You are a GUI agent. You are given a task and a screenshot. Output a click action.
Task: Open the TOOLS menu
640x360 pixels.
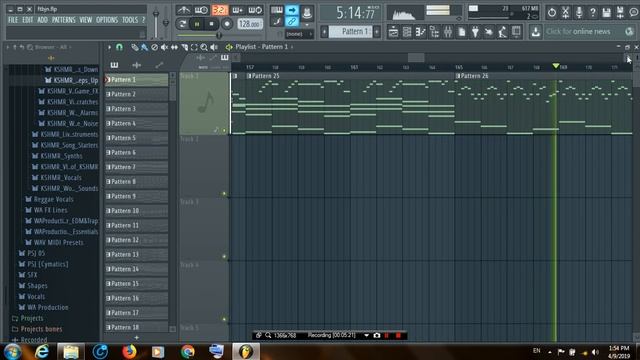pyautogui.click(x=130, y=20)
